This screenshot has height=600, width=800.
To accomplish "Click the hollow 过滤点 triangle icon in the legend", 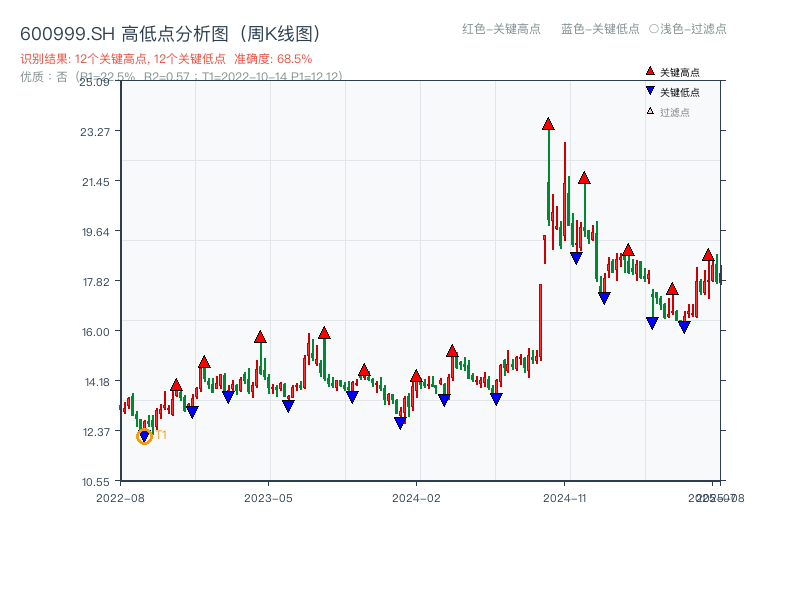I will (x=650, y=110).
